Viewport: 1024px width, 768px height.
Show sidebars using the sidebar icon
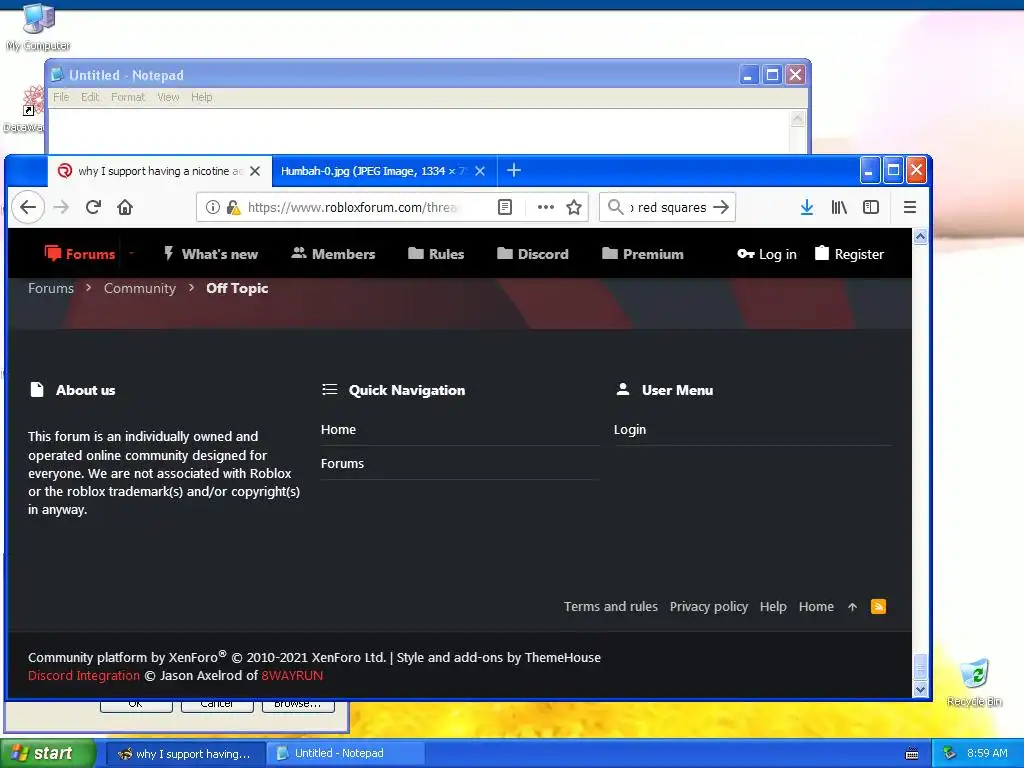tap(871, 207)
